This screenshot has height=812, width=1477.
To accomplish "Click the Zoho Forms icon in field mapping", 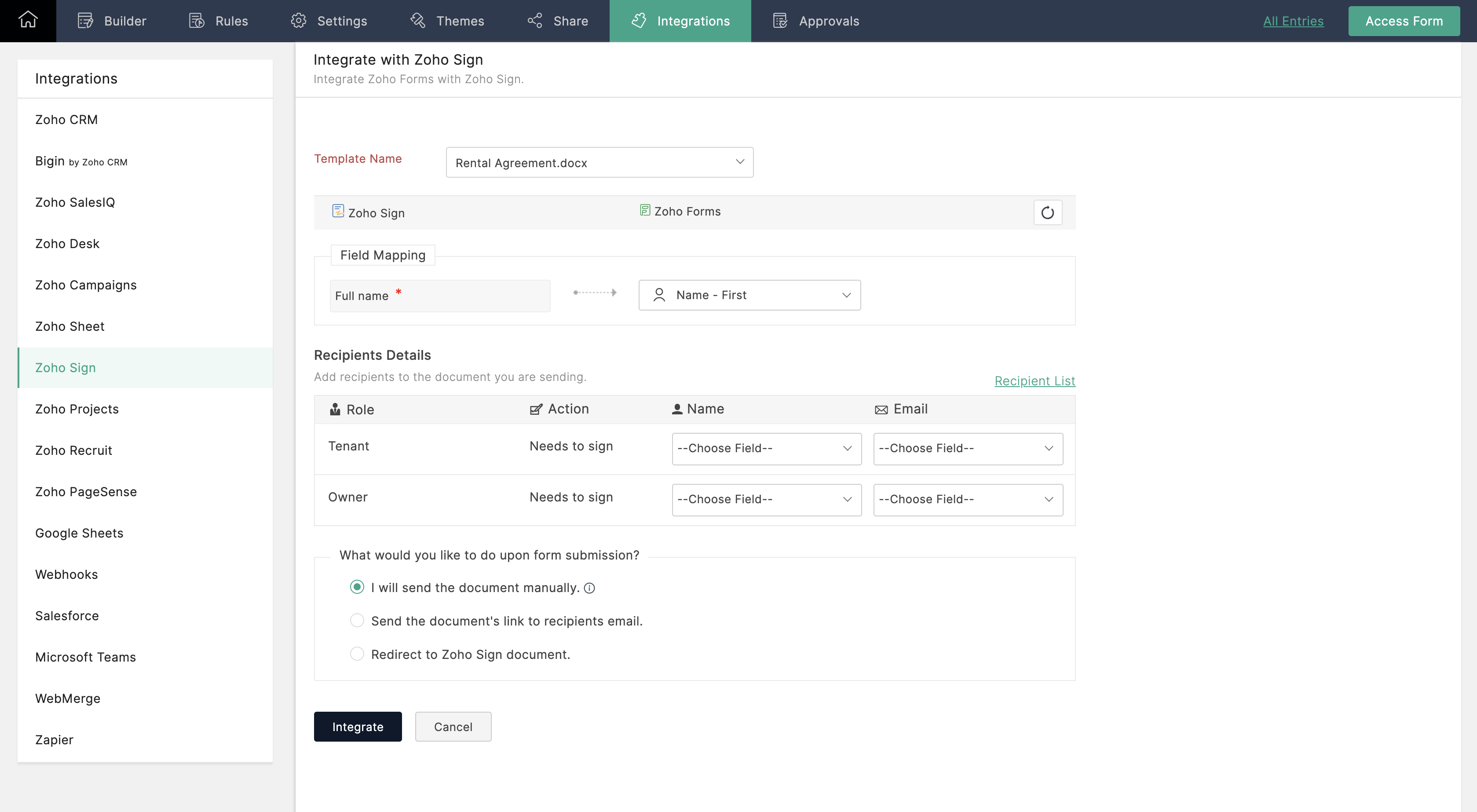I will click(x=645, y=211).
